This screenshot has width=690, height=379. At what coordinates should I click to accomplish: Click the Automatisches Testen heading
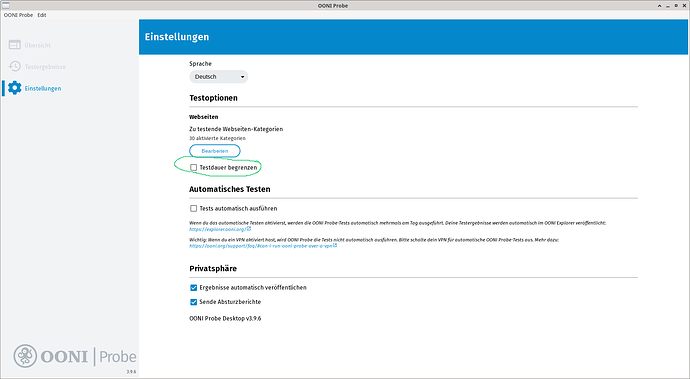tap(230, 189)
